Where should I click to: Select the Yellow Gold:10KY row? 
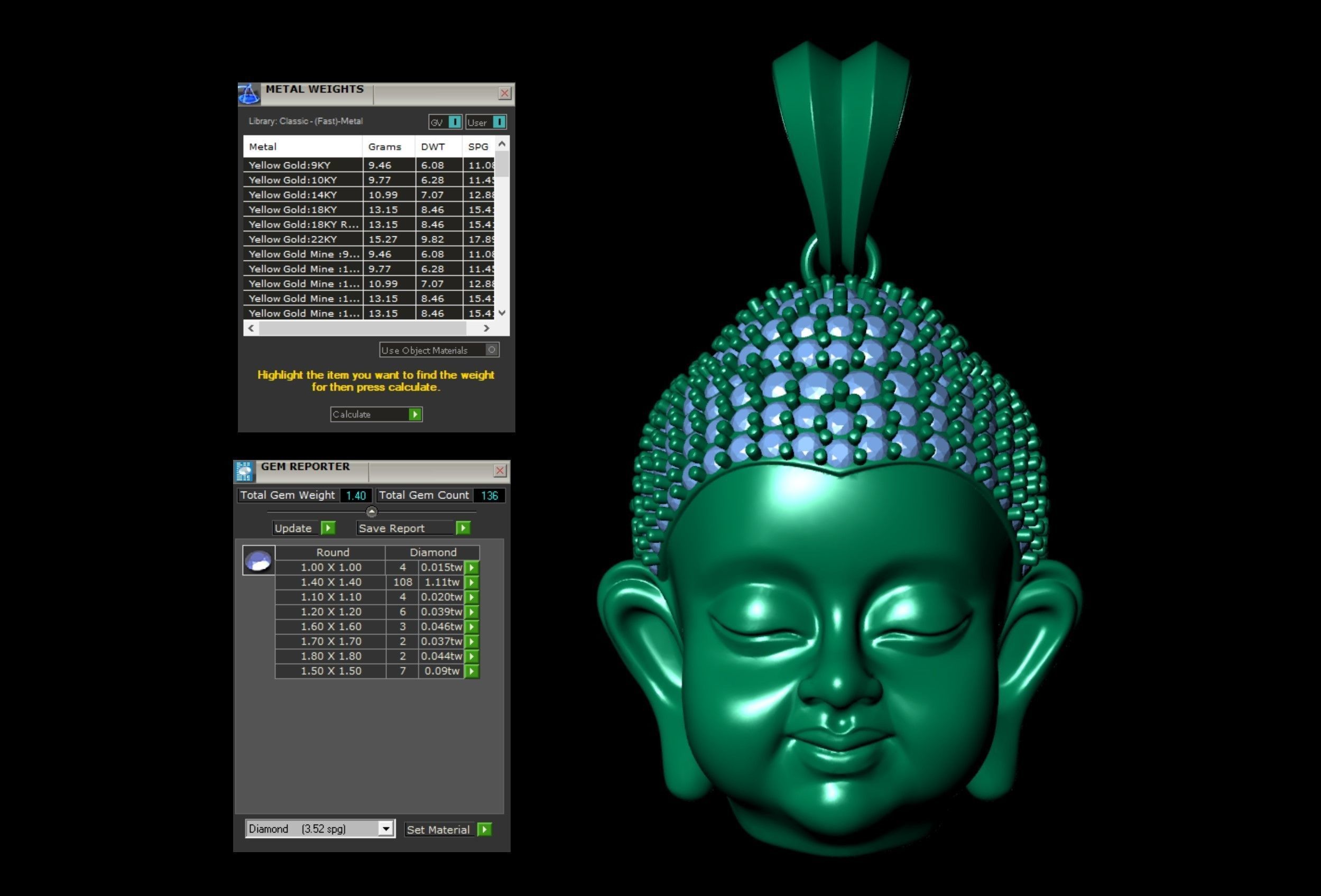click(x=369, y=180)
